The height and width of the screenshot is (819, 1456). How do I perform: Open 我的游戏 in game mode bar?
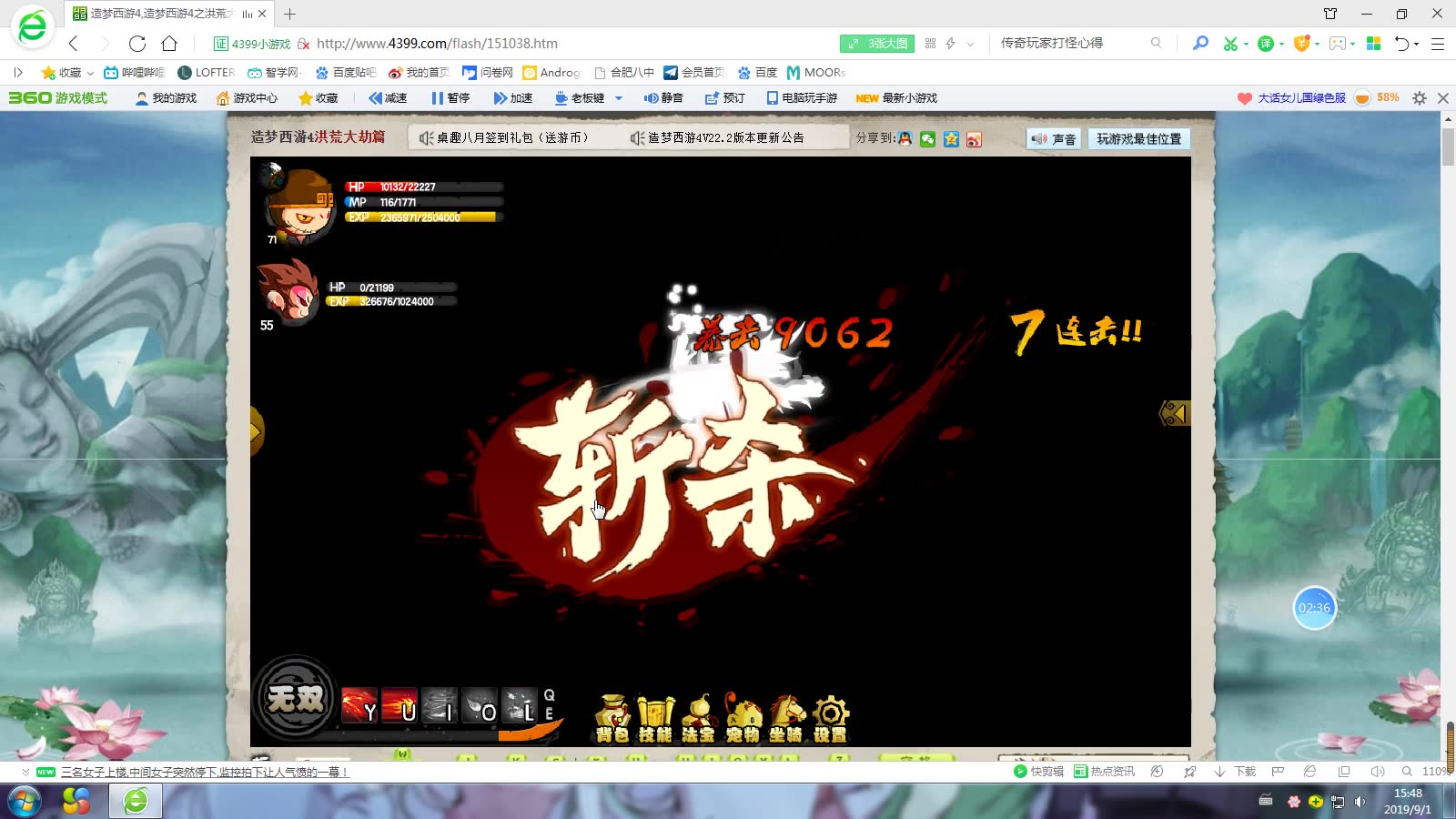(x=166, y=98)
